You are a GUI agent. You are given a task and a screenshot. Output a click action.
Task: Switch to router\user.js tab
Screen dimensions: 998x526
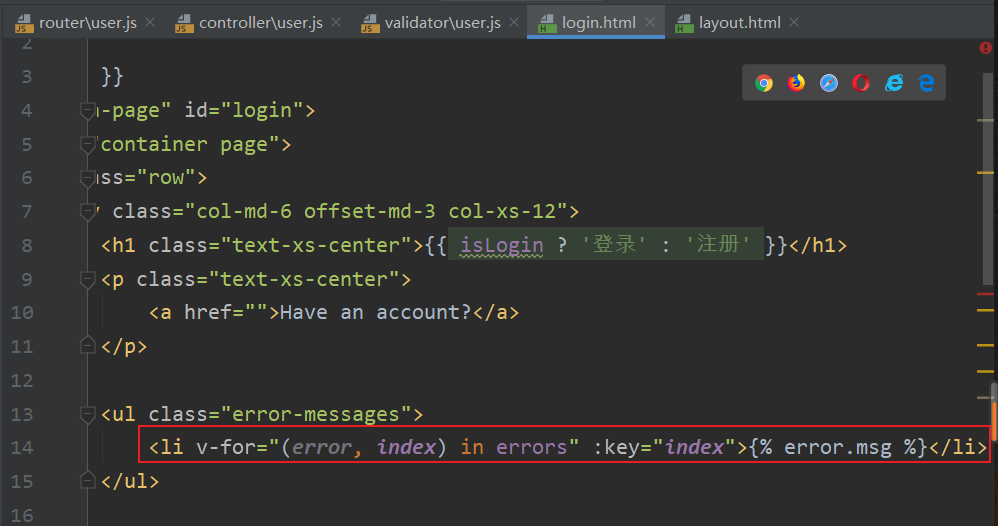87,23
